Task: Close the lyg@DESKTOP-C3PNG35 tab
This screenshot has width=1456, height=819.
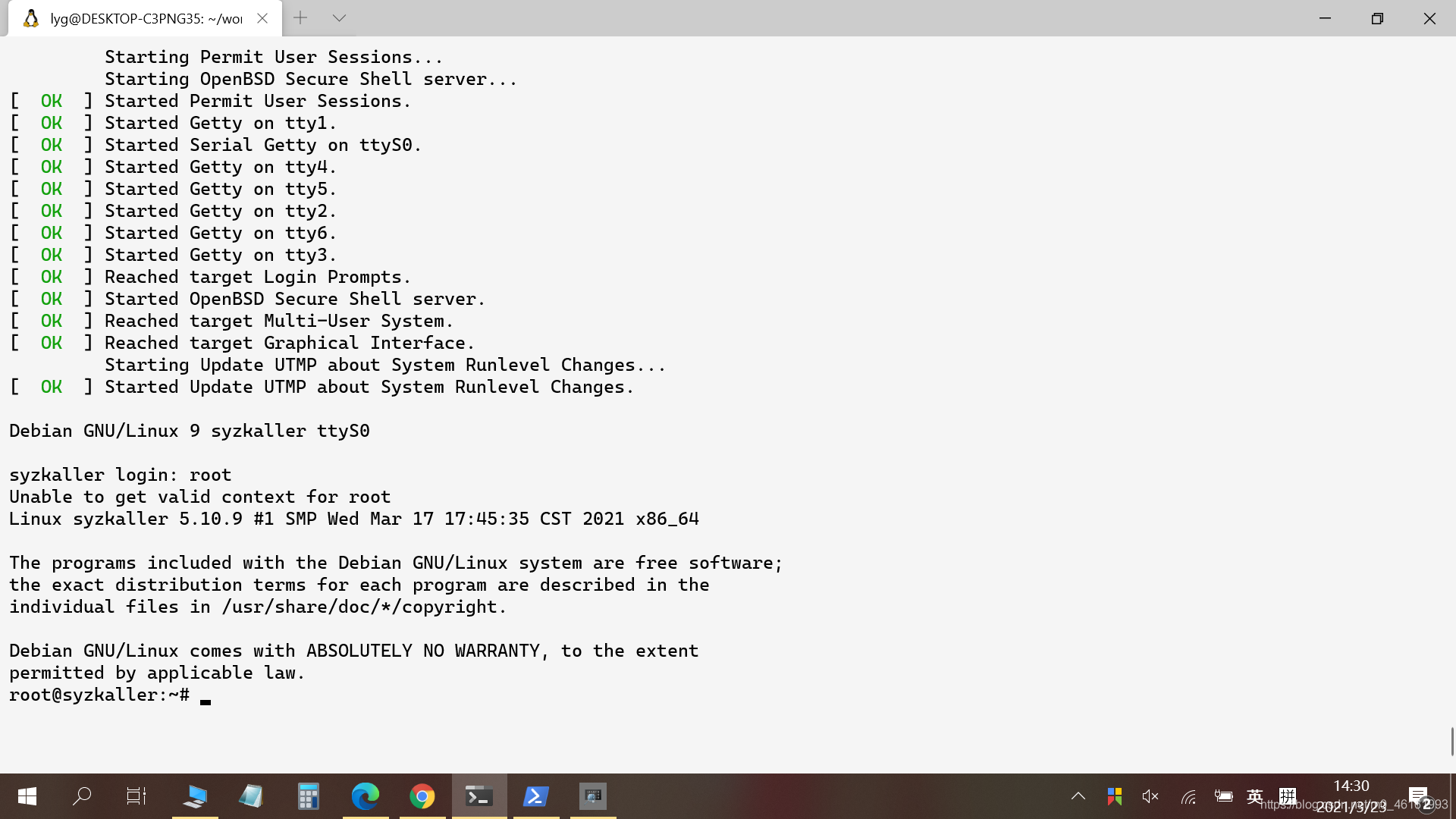Action: [262, 18]
